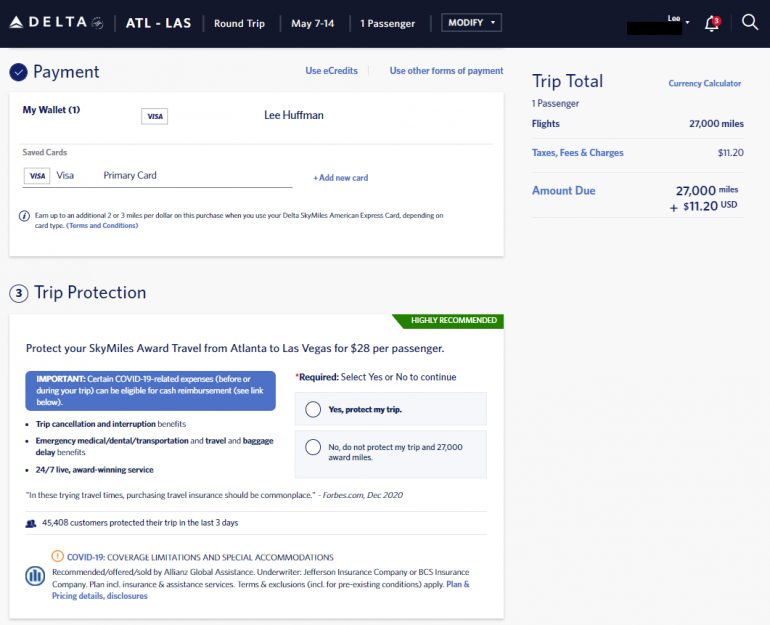The width and height of the screenshot is (770, 625).
Task: Click the Payment checkmark circle icon
Action: pos(18,72)
